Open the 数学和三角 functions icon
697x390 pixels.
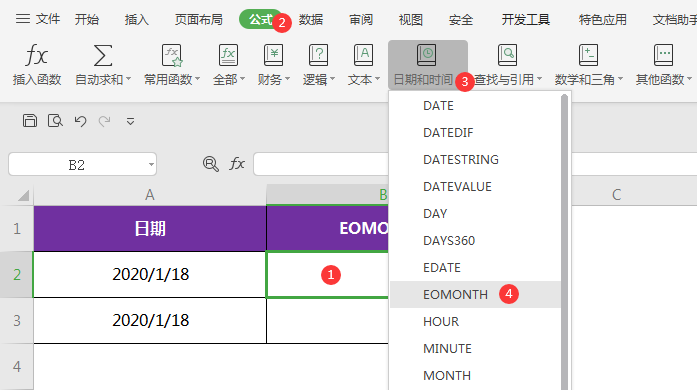[588, 55]
